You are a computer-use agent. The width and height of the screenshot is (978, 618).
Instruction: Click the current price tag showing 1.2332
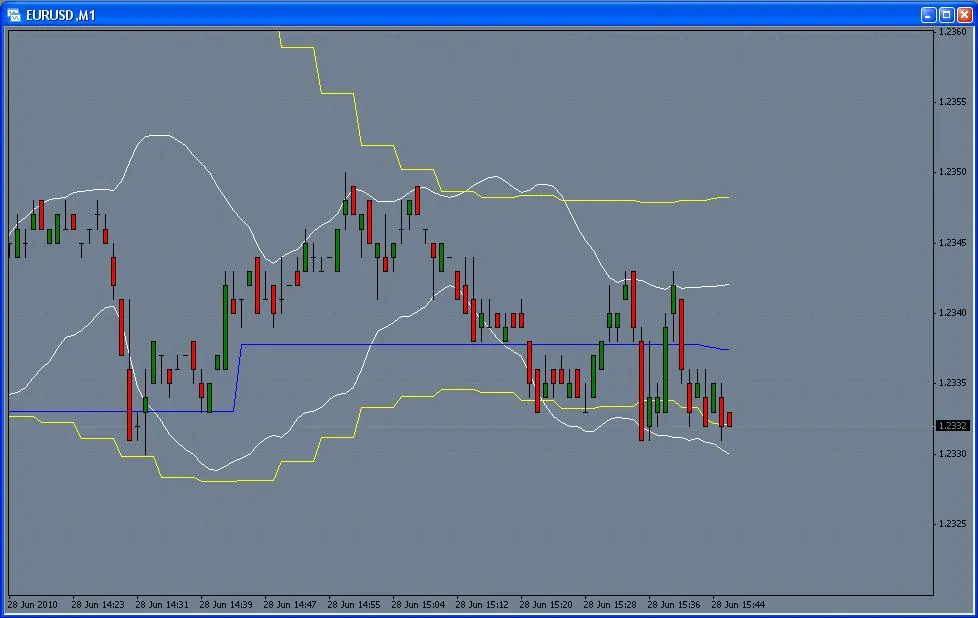[x=951, y=425]
